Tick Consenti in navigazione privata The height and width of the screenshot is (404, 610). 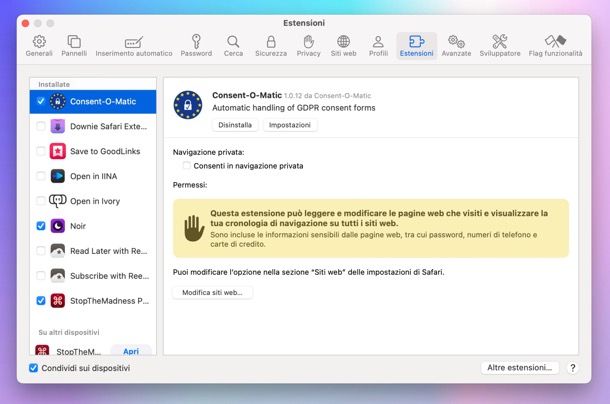186,166
